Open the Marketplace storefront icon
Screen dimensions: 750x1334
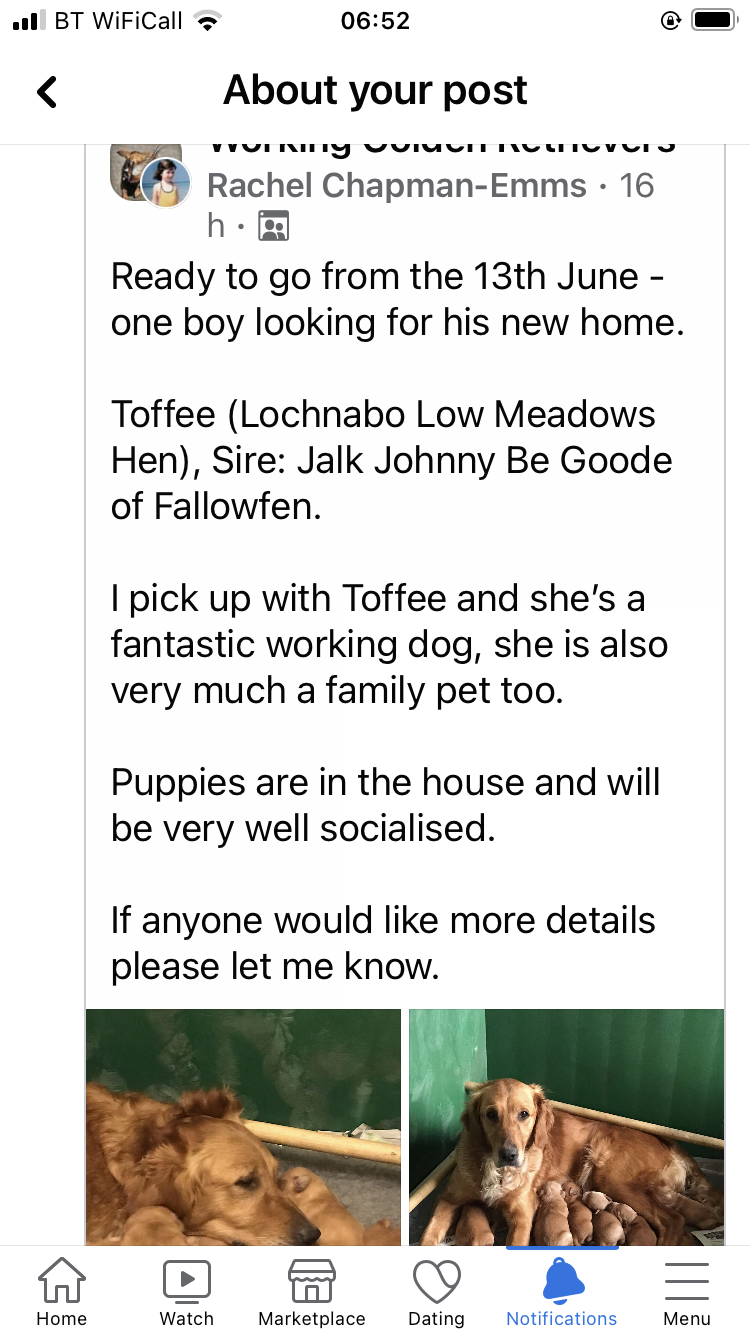(x=311, y=1282)
